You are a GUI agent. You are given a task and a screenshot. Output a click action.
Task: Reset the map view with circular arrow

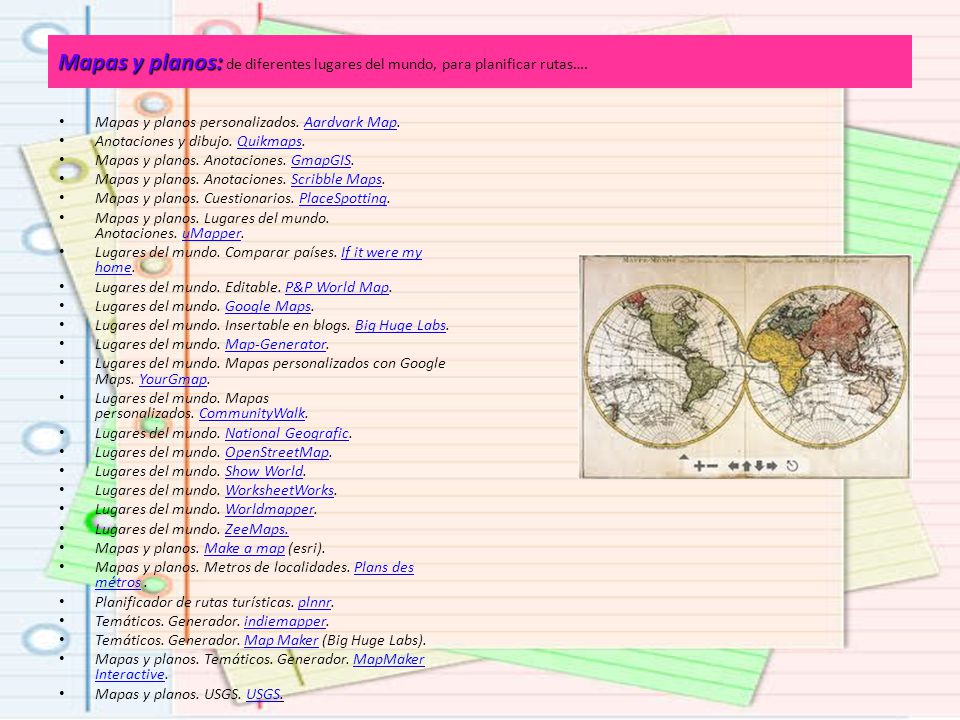coord(792,466)
